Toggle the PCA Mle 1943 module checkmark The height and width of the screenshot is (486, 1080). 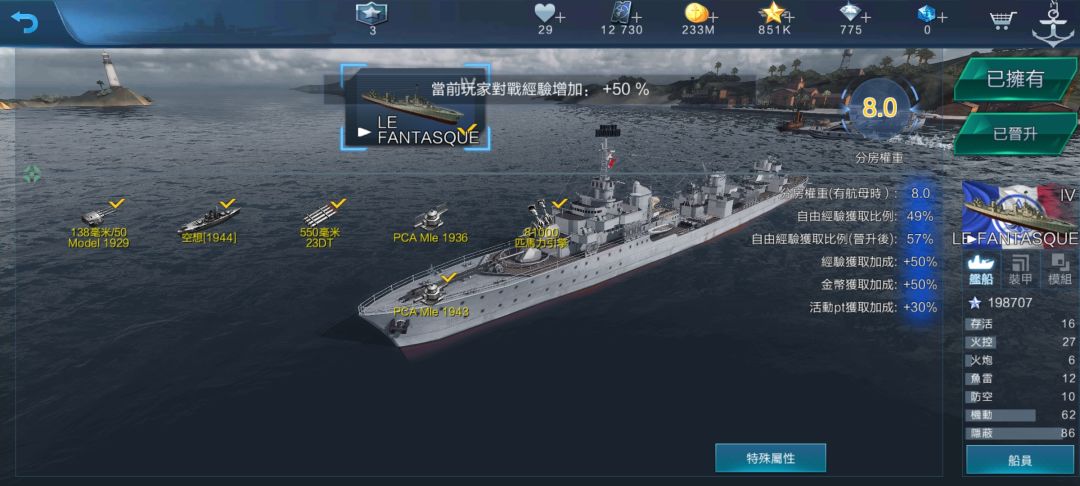coord(449,277)
